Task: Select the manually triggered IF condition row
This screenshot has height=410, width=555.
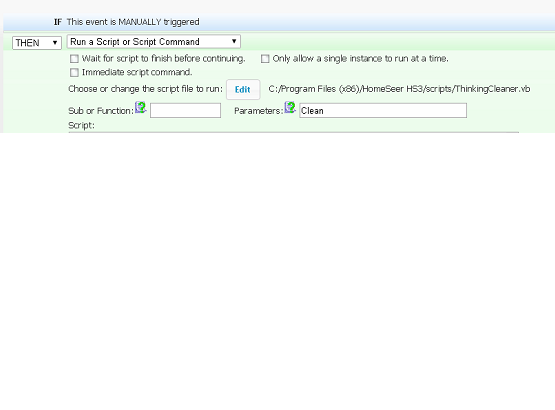Action: click(279, 22)
